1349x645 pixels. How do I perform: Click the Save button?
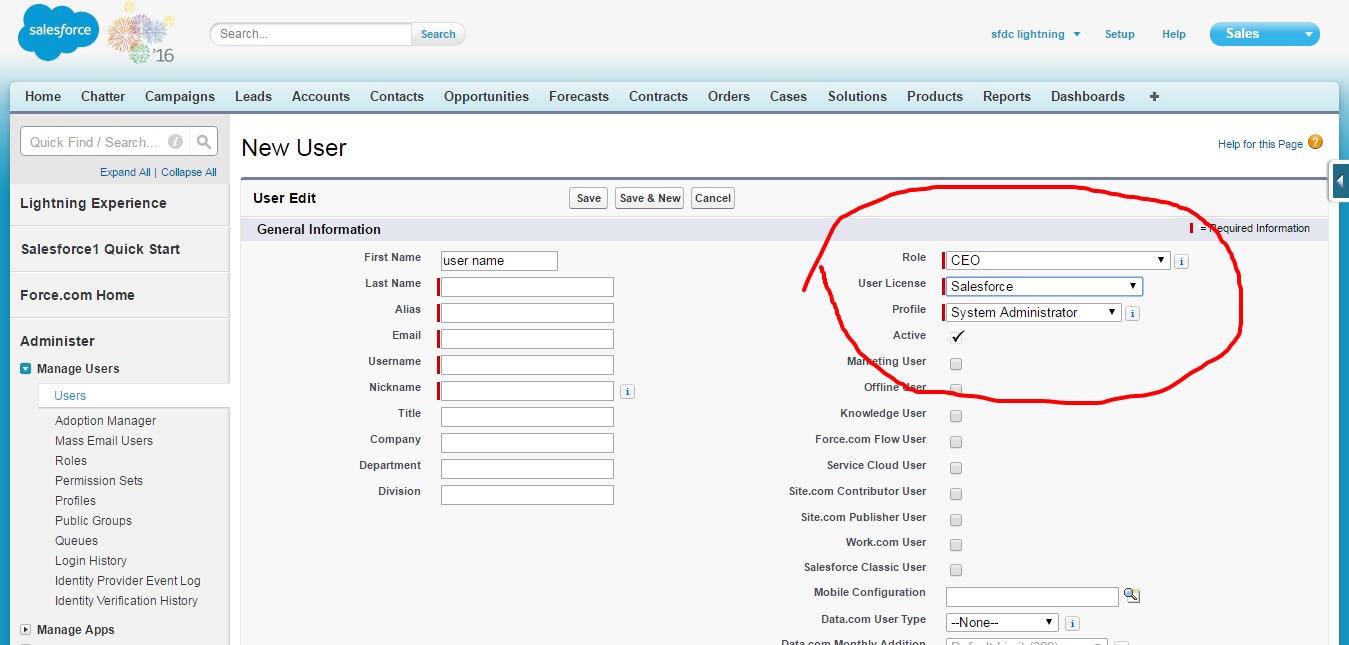(589, 198)
